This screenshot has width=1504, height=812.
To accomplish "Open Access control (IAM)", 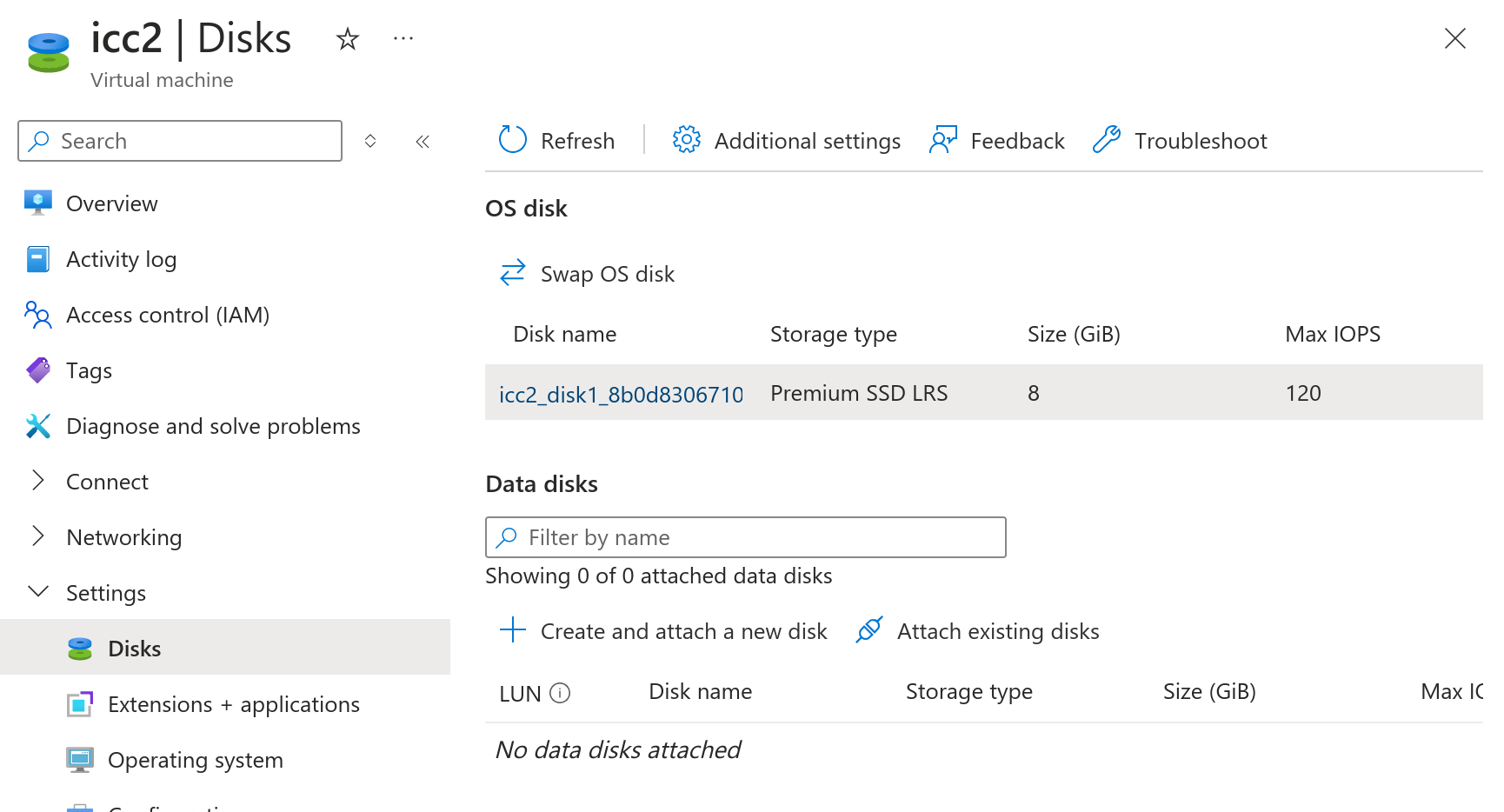I will (168, 315).
